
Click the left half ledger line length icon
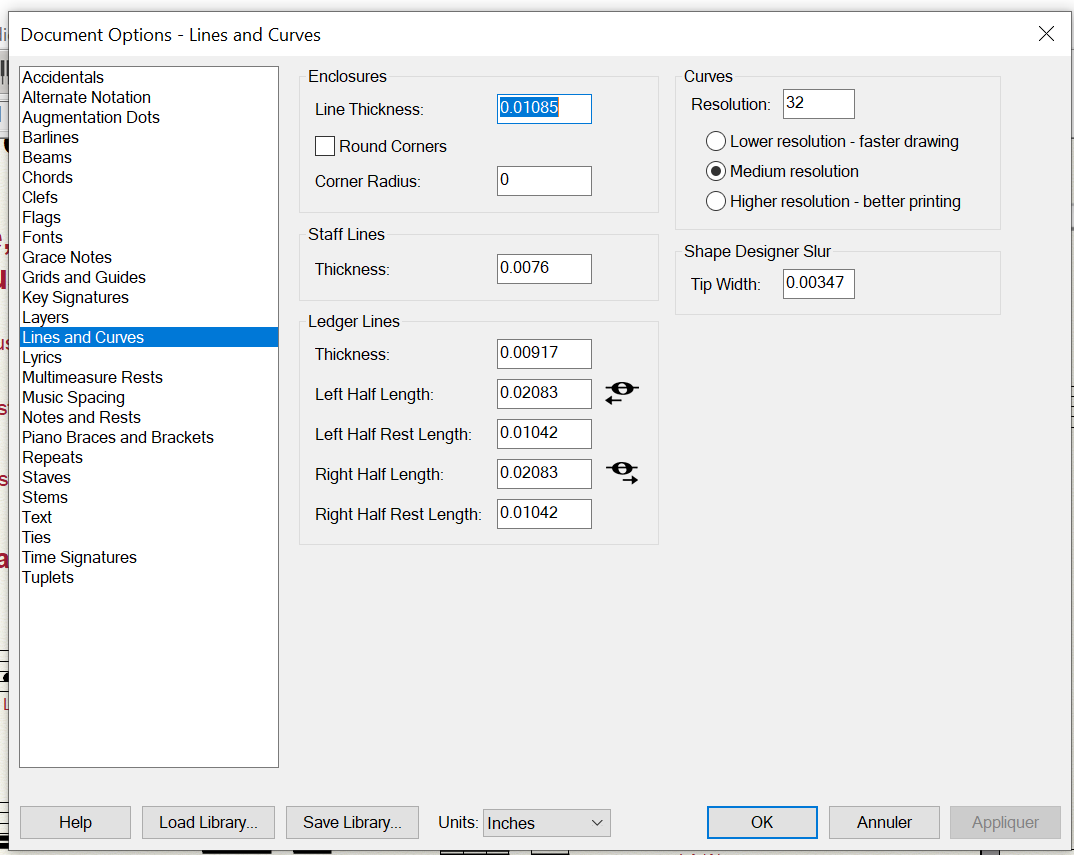coord(621,393)
